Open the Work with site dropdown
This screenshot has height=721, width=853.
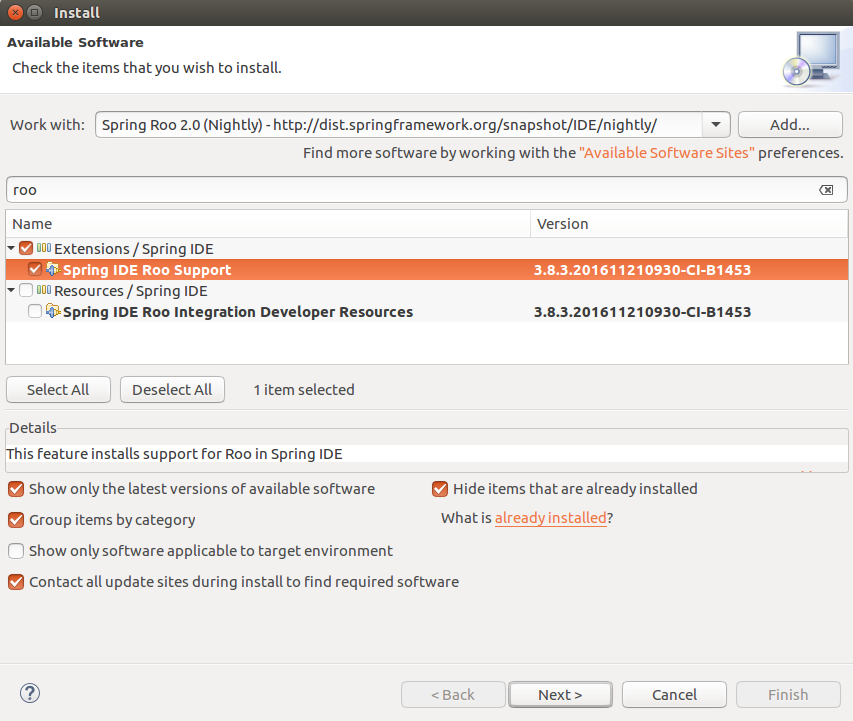pyautogui.click(x=716, y=125)
